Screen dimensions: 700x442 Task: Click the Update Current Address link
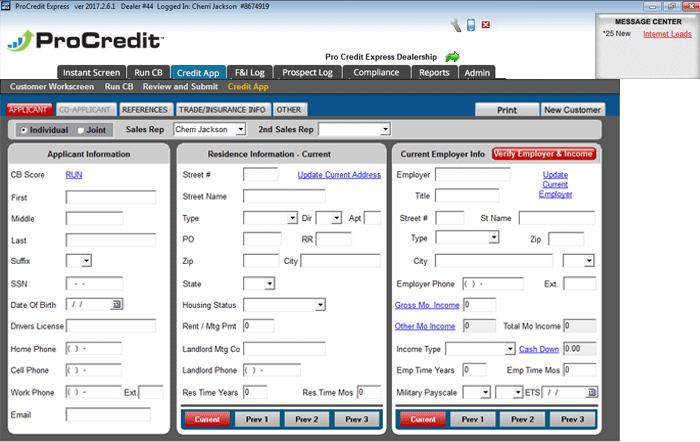pyautogui.click(x=339, y=175)
